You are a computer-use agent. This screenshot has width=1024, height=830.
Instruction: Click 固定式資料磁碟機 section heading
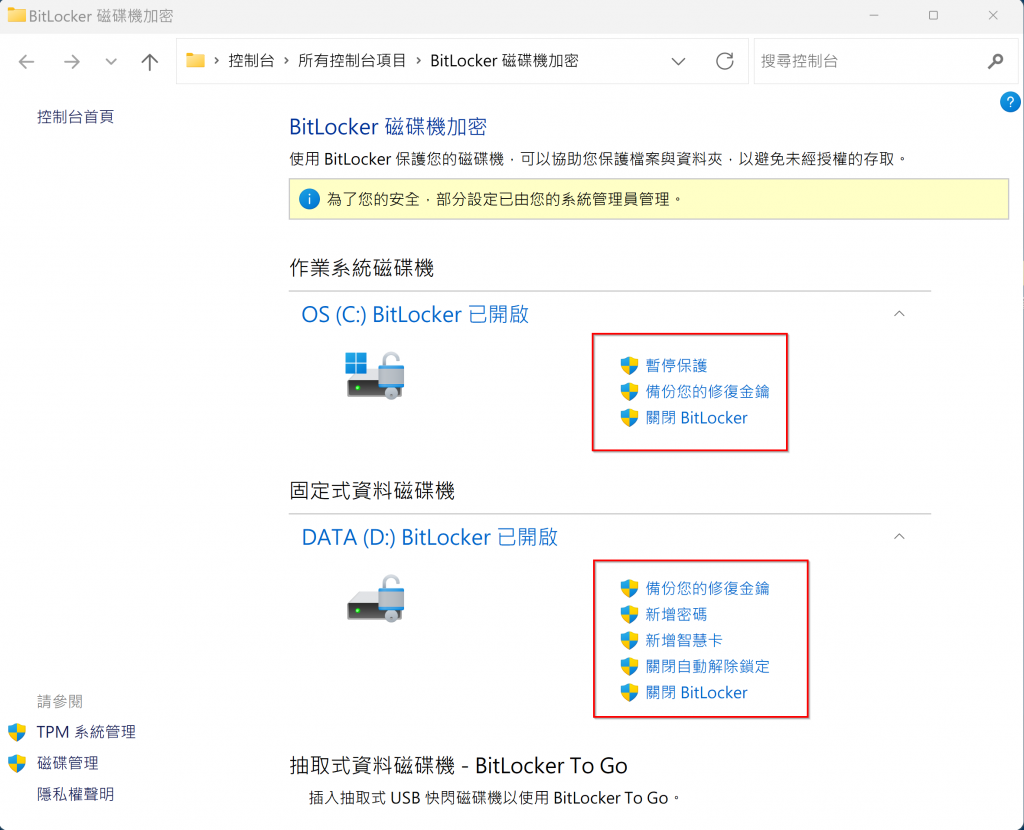[372, 491]
